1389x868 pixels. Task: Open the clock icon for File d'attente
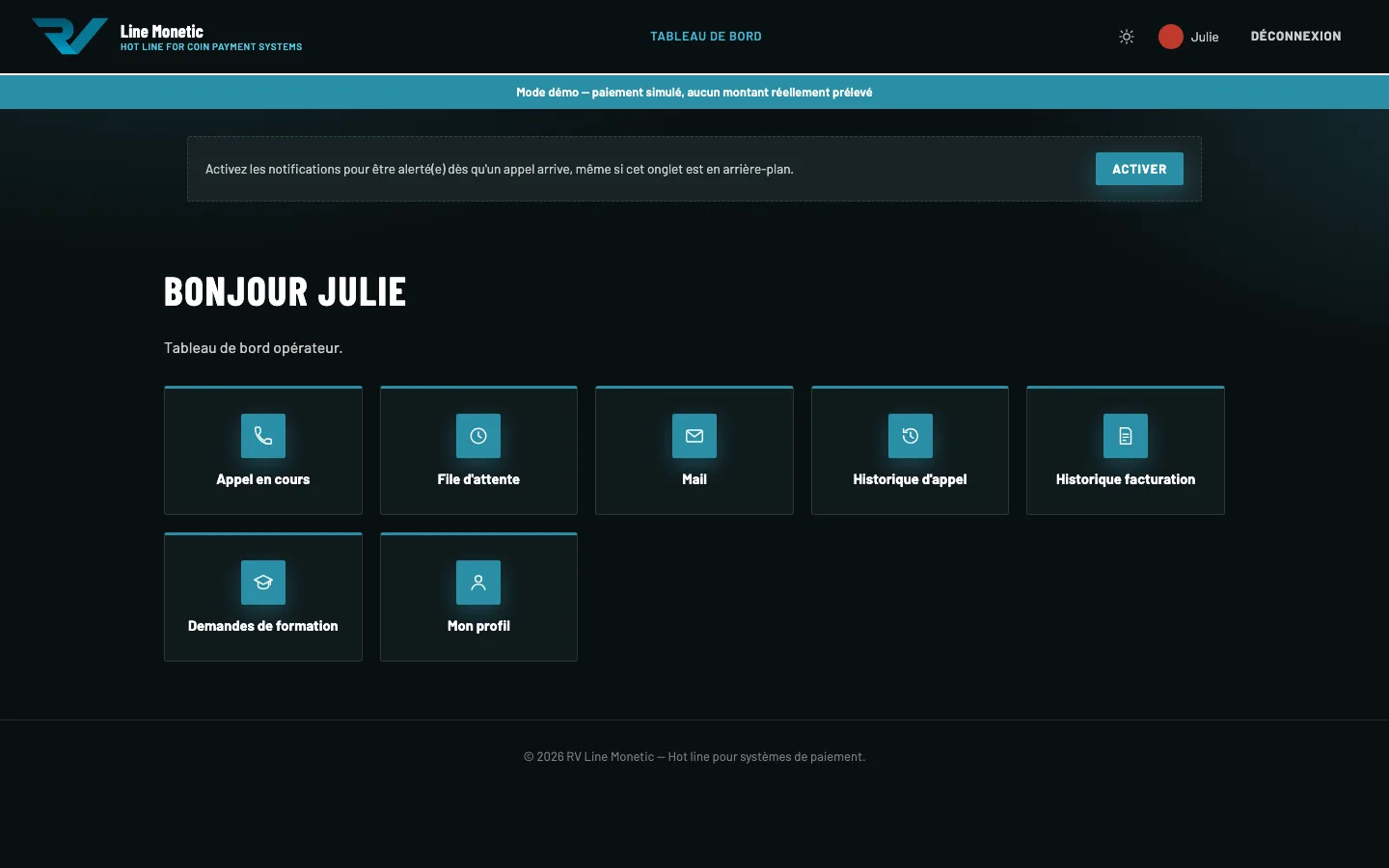pos(478,436)
